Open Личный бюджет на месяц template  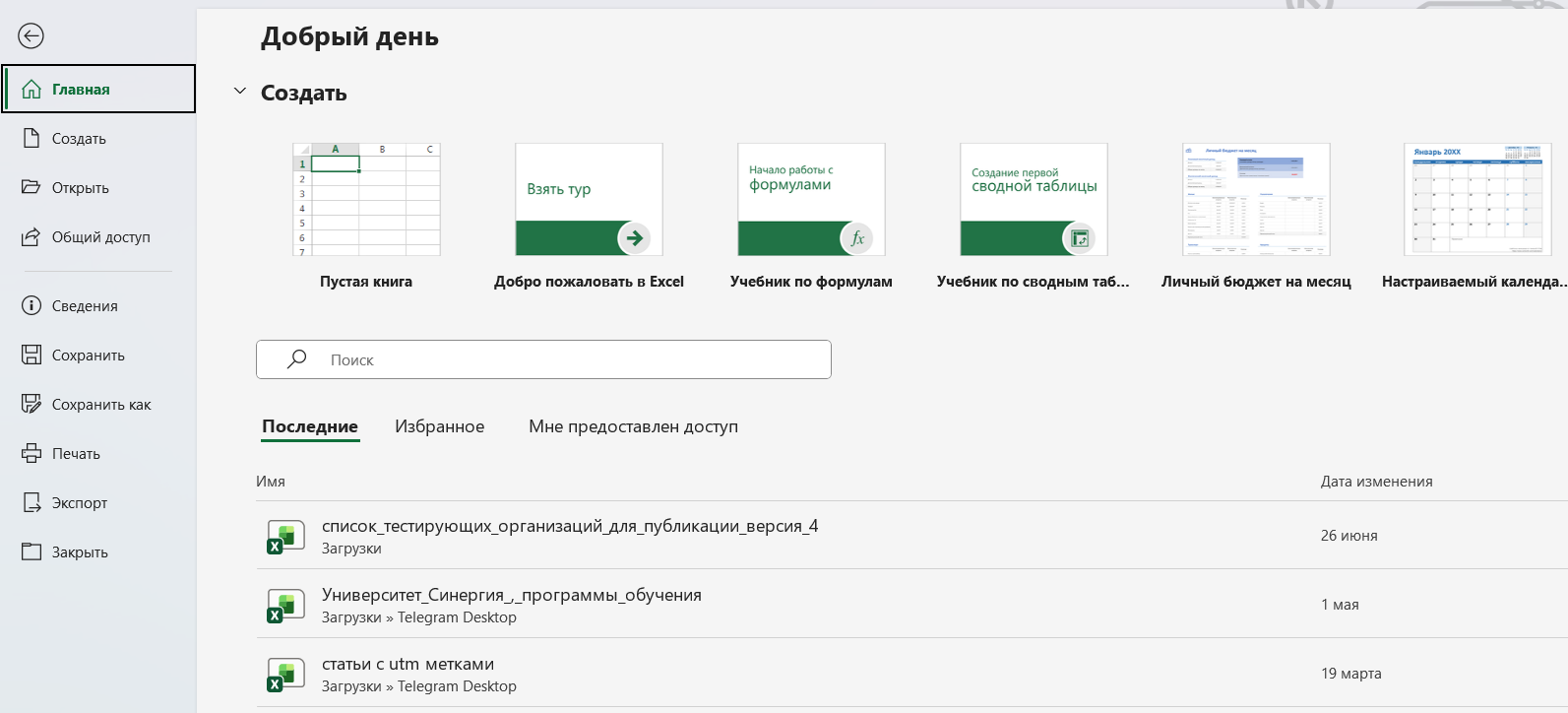1256,216
